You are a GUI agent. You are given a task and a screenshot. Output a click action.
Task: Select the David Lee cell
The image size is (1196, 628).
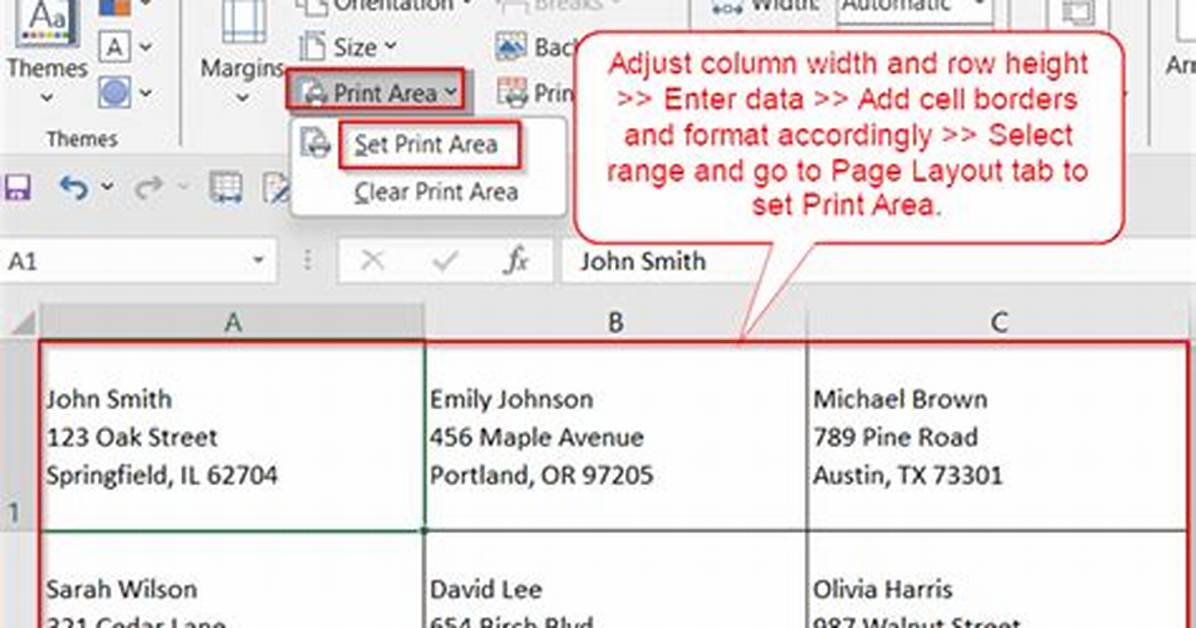616,580
